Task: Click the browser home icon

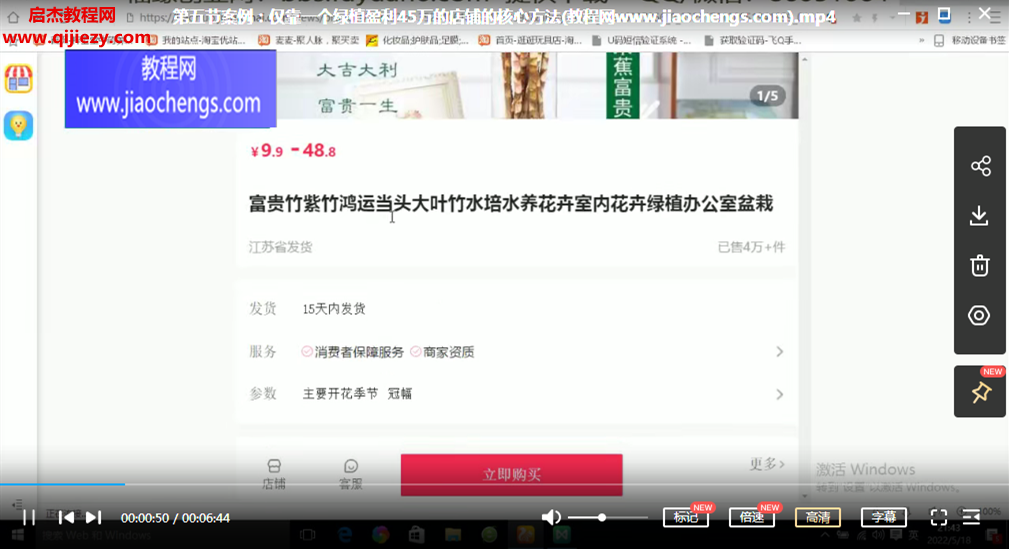Action: pyautogui.click(x=13, y=17)
